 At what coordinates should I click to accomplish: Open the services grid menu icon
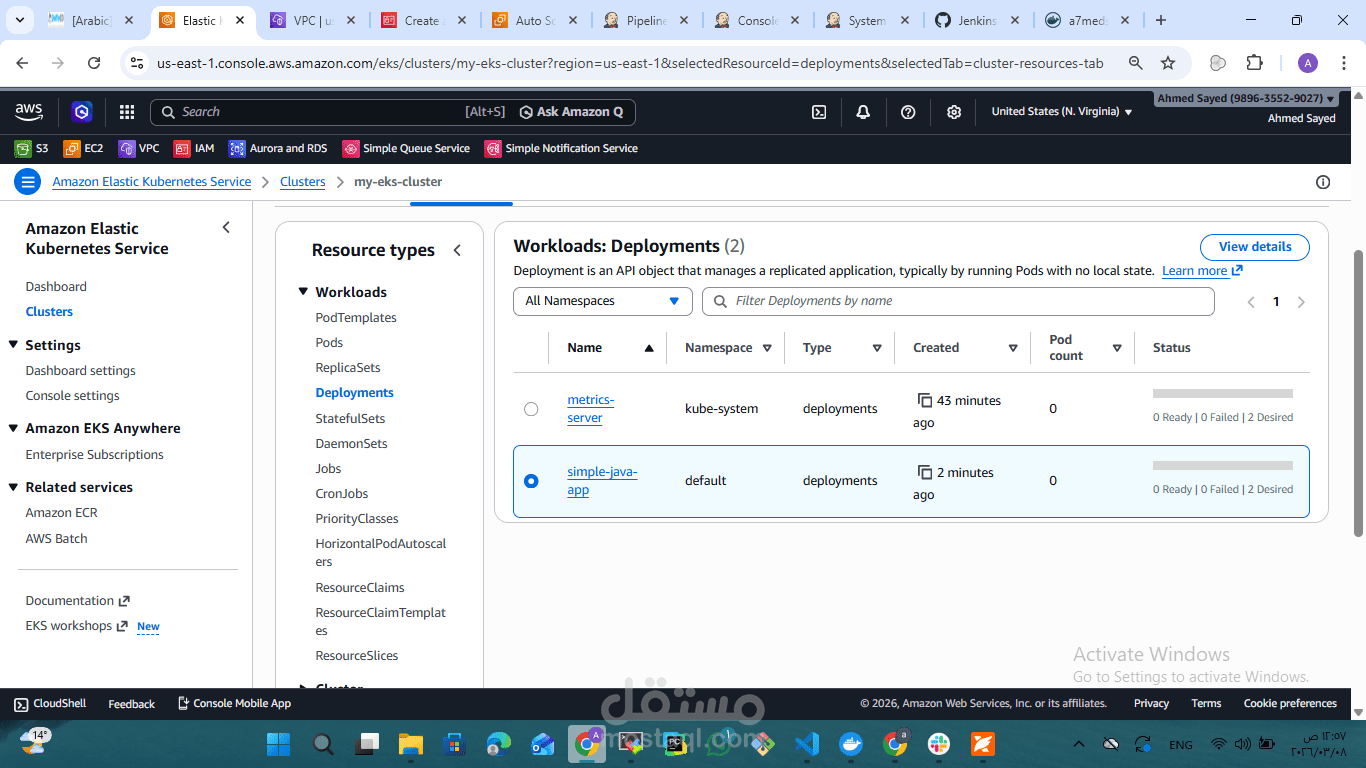(127, 112)
